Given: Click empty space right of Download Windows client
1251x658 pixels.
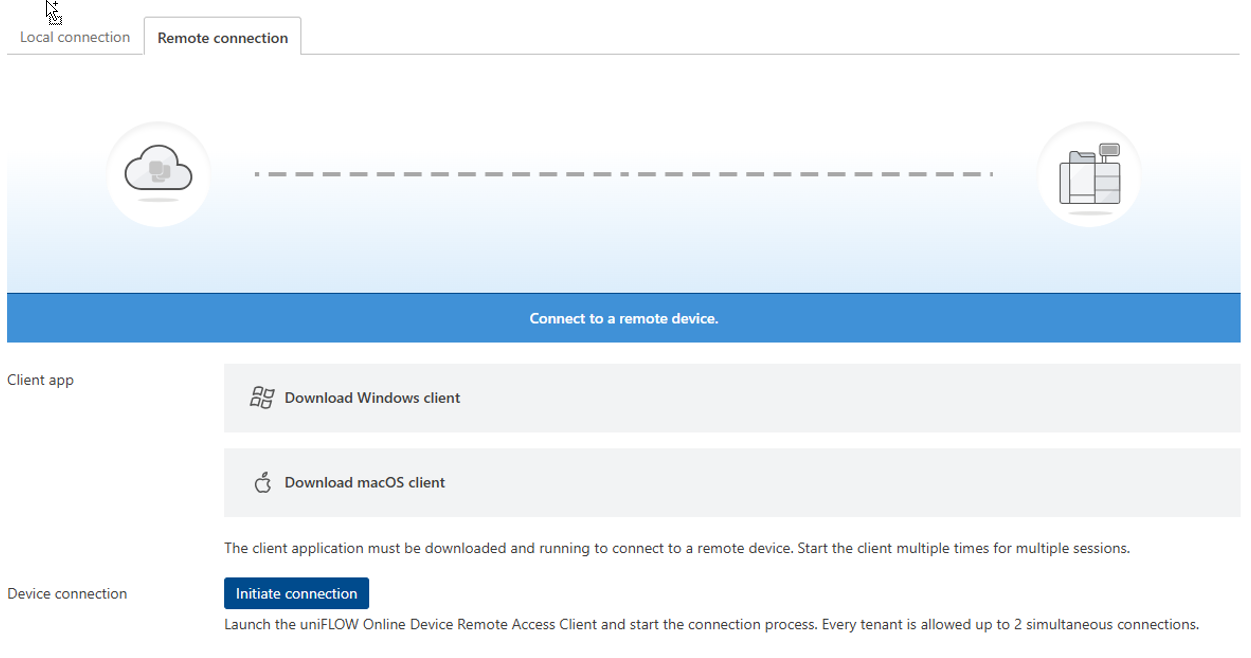Looking at the screenshot, I should [850, 398].
